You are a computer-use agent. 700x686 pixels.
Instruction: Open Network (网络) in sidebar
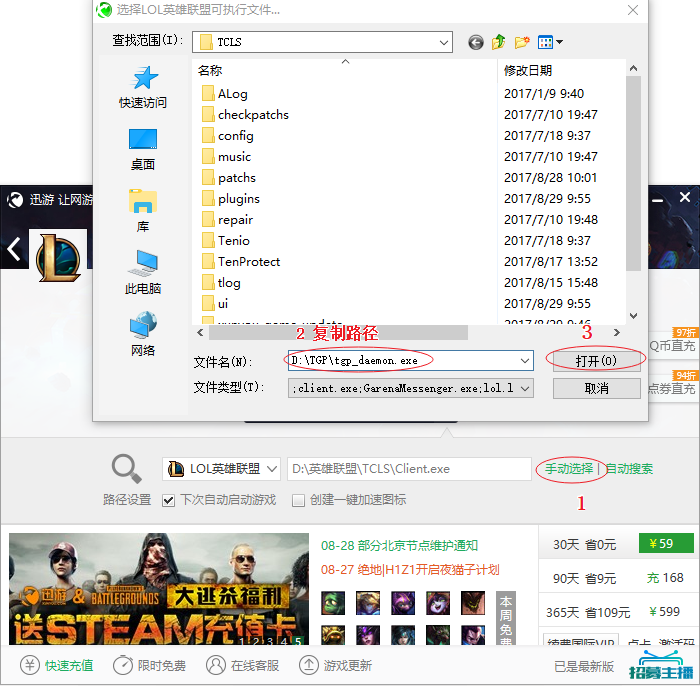pyautogui.click(x=143, y=334)
